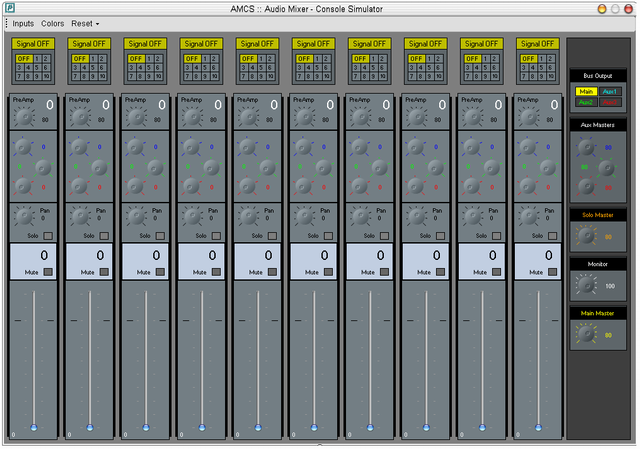Click the green aux knob on the second channel

(x=99, y=167)
